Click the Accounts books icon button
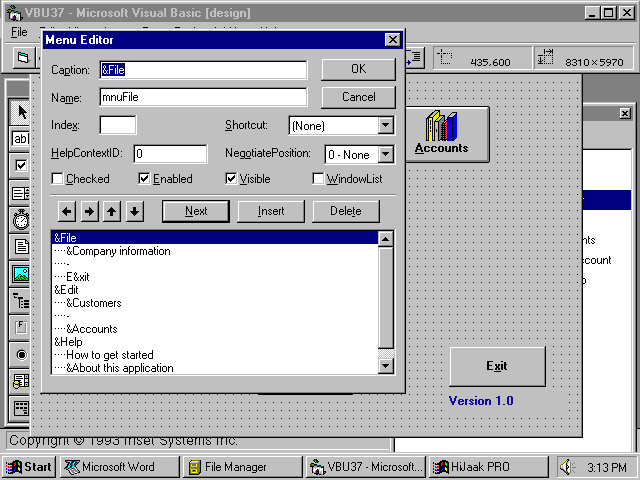The image size is (640, 480). coord(441,133)
